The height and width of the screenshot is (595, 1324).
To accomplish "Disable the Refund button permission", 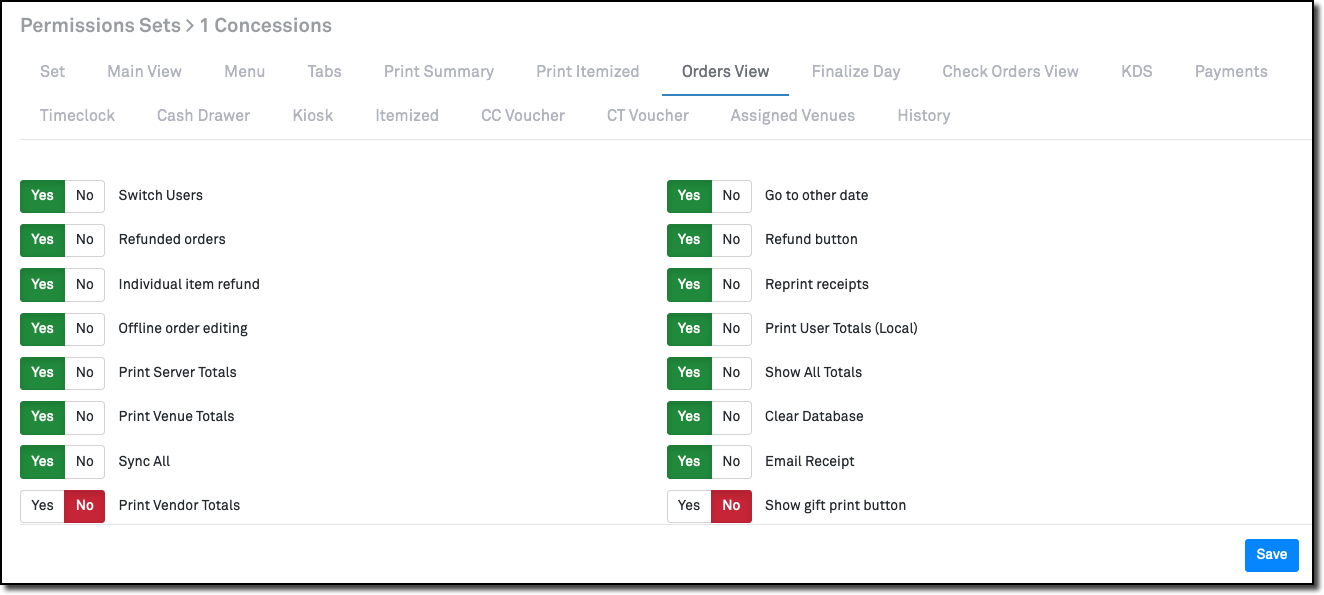I will coord(731,240).
